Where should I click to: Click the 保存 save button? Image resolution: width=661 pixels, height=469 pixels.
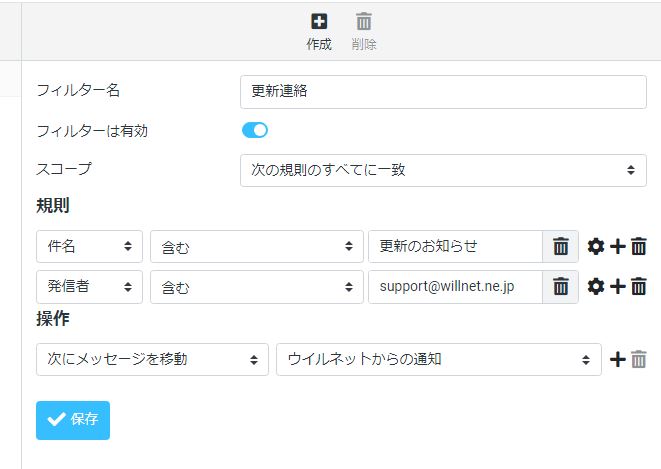point(73,420)
